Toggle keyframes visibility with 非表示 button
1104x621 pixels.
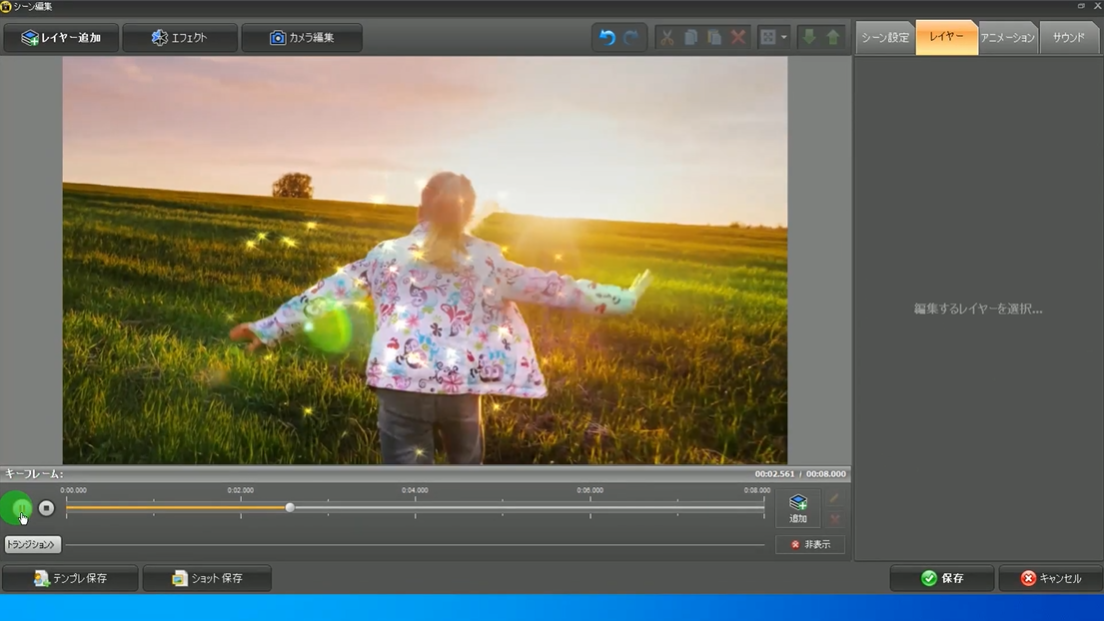click(810, 545)
